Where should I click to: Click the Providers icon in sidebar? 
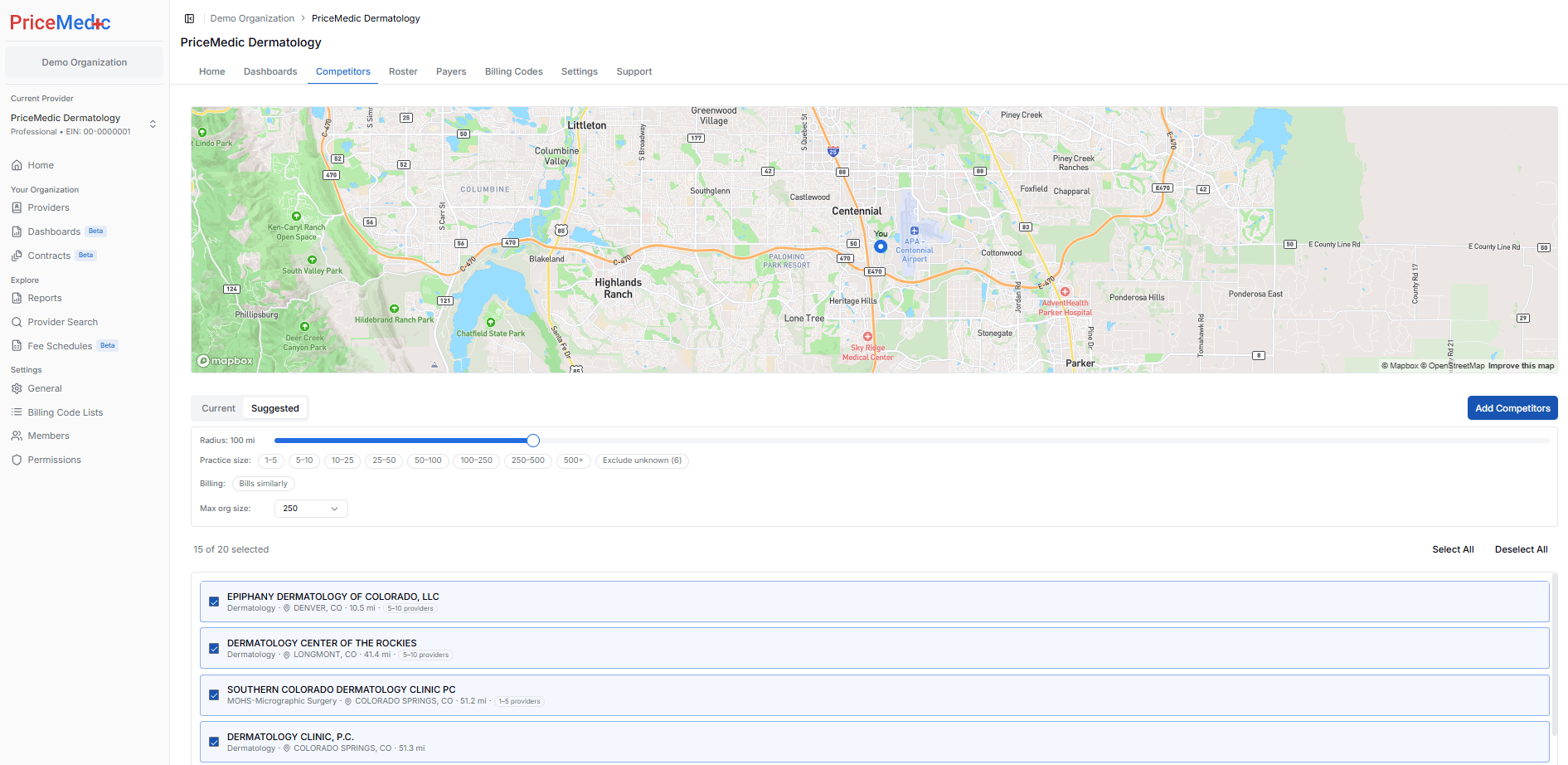coord(17,207)
